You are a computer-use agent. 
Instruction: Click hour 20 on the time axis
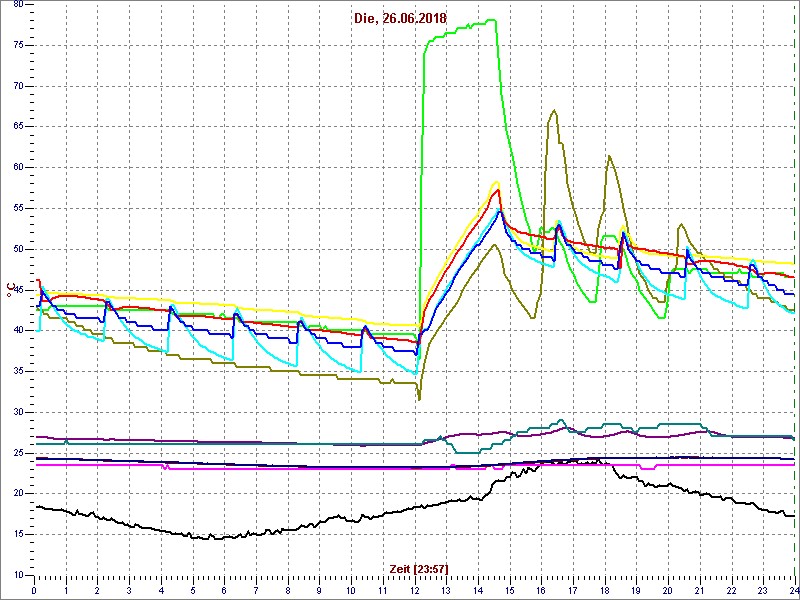(x=668, y=590)
